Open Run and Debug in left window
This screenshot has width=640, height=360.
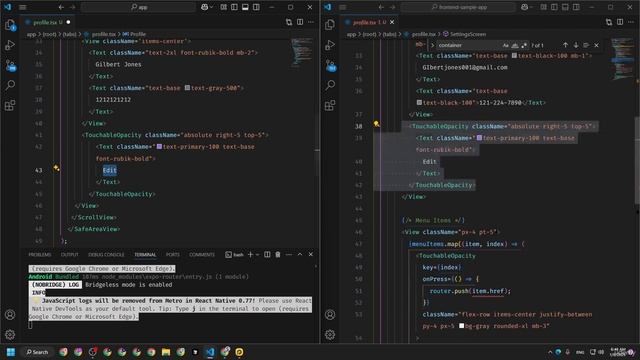point(10,45)
